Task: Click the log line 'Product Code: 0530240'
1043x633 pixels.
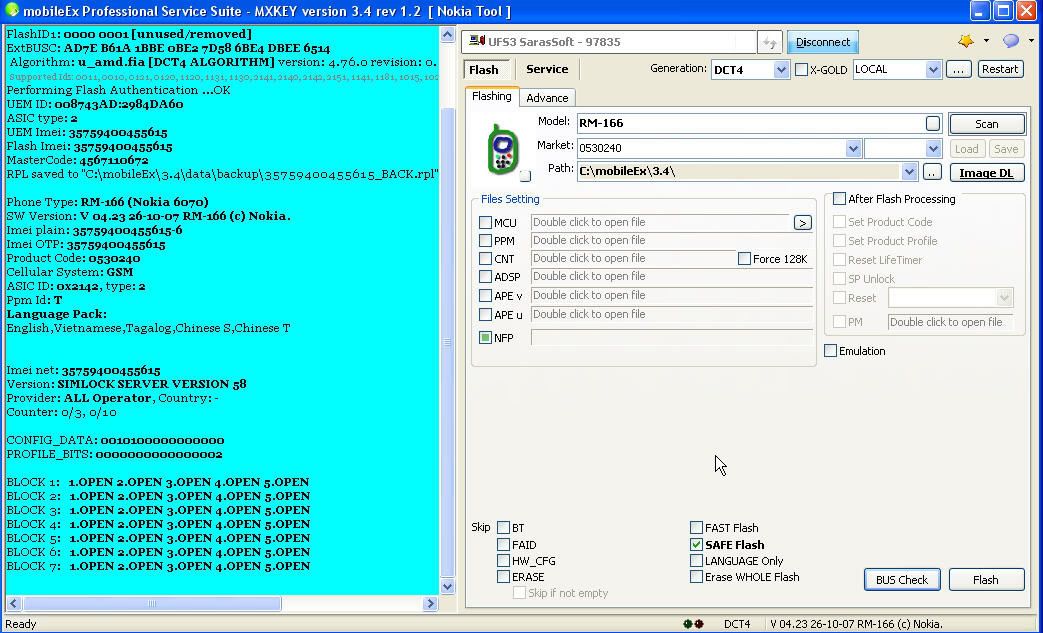Action: [x=73, y=258]
